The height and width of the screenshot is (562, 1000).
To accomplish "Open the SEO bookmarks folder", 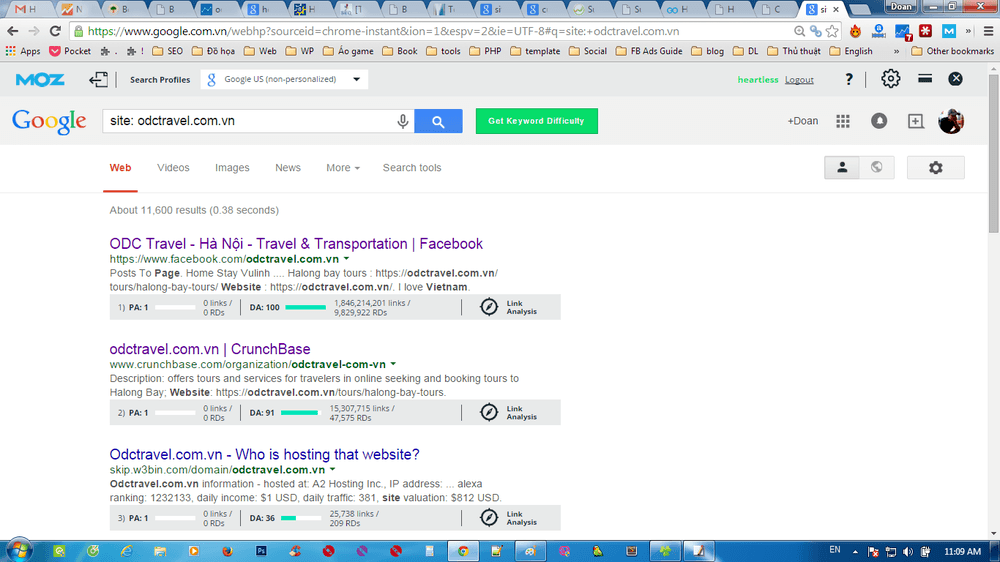I will point(168,51).
